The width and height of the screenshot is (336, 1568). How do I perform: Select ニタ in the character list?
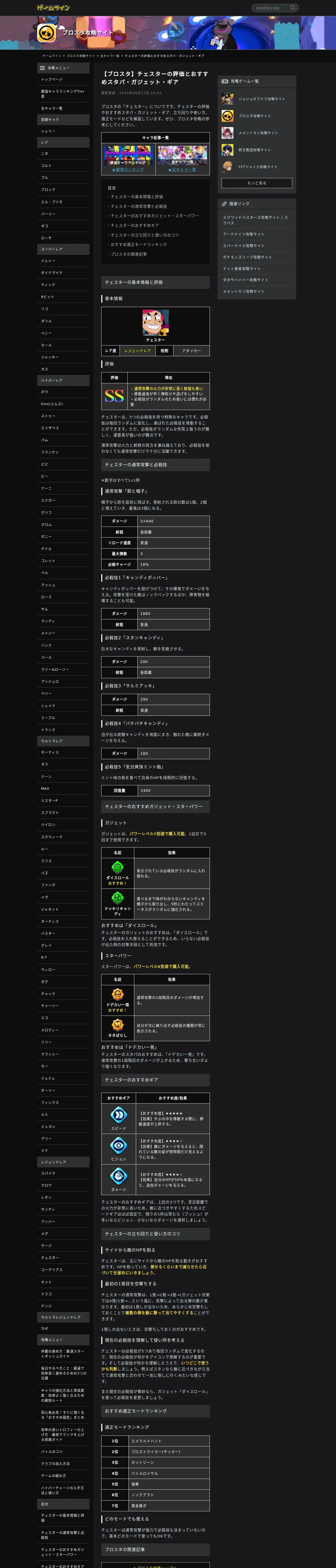63,153
